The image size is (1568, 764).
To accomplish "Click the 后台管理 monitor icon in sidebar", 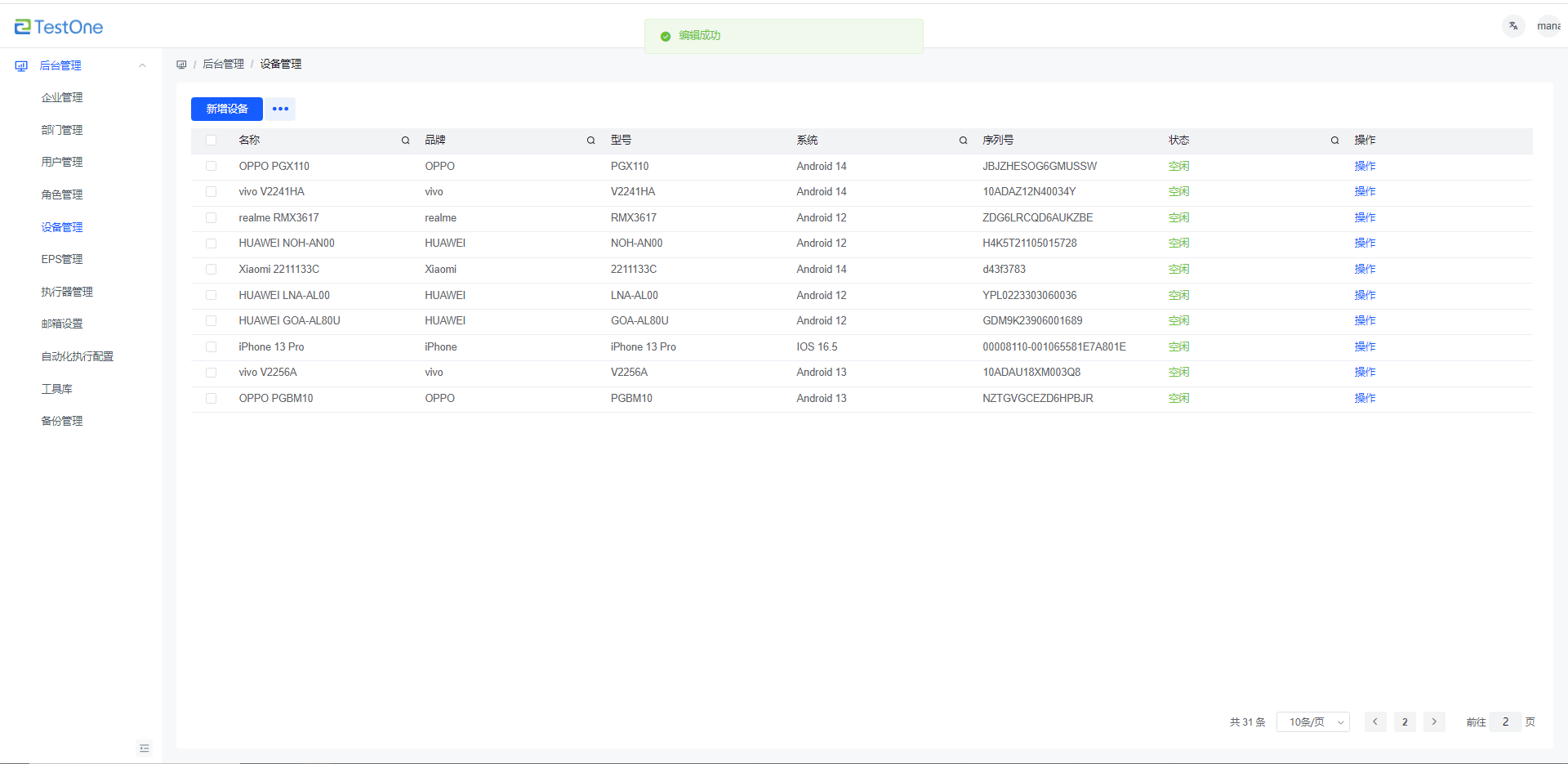I will pos(21,66).
